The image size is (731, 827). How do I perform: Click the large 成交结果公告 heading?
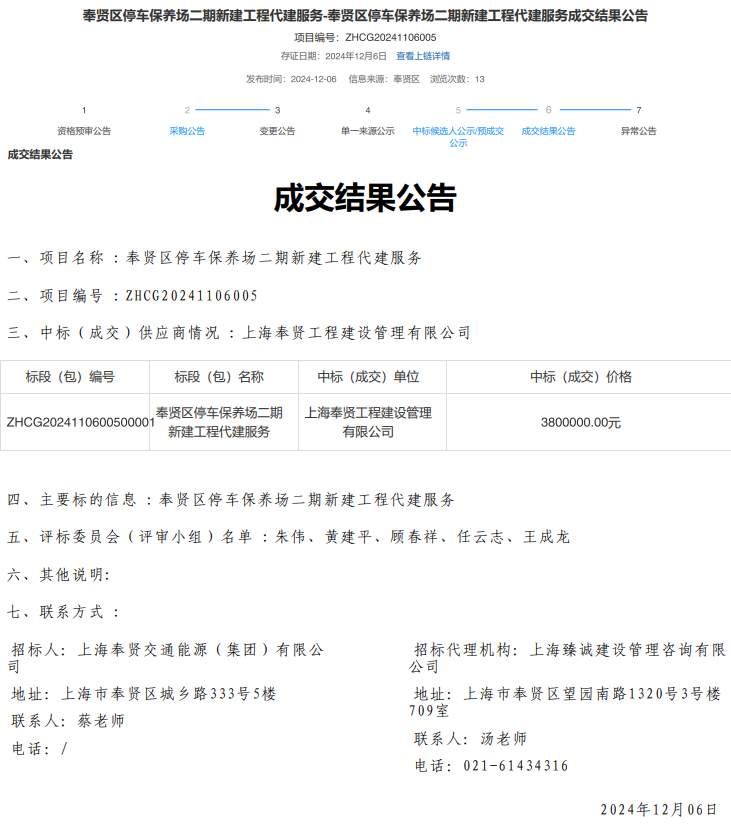tap(365, 199)
